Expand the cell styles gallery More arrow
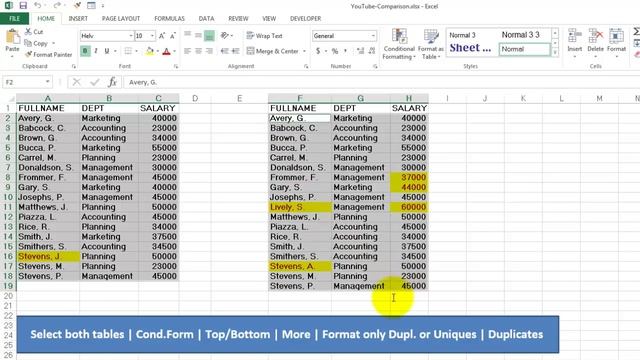Viewport: 640px width, 360px height. click(555, 52)
